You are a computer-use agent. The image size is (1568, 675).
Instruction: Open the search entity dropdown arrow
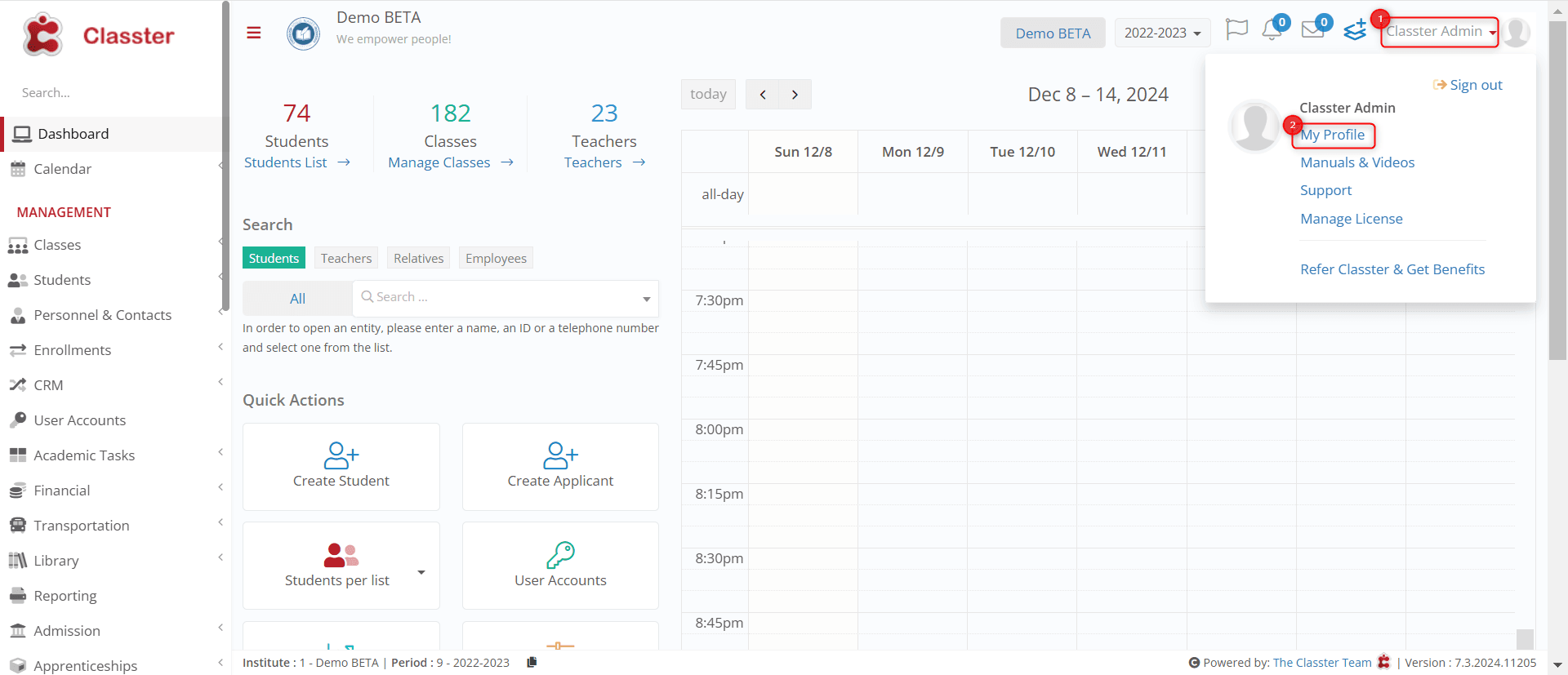[x=647, y=299]
